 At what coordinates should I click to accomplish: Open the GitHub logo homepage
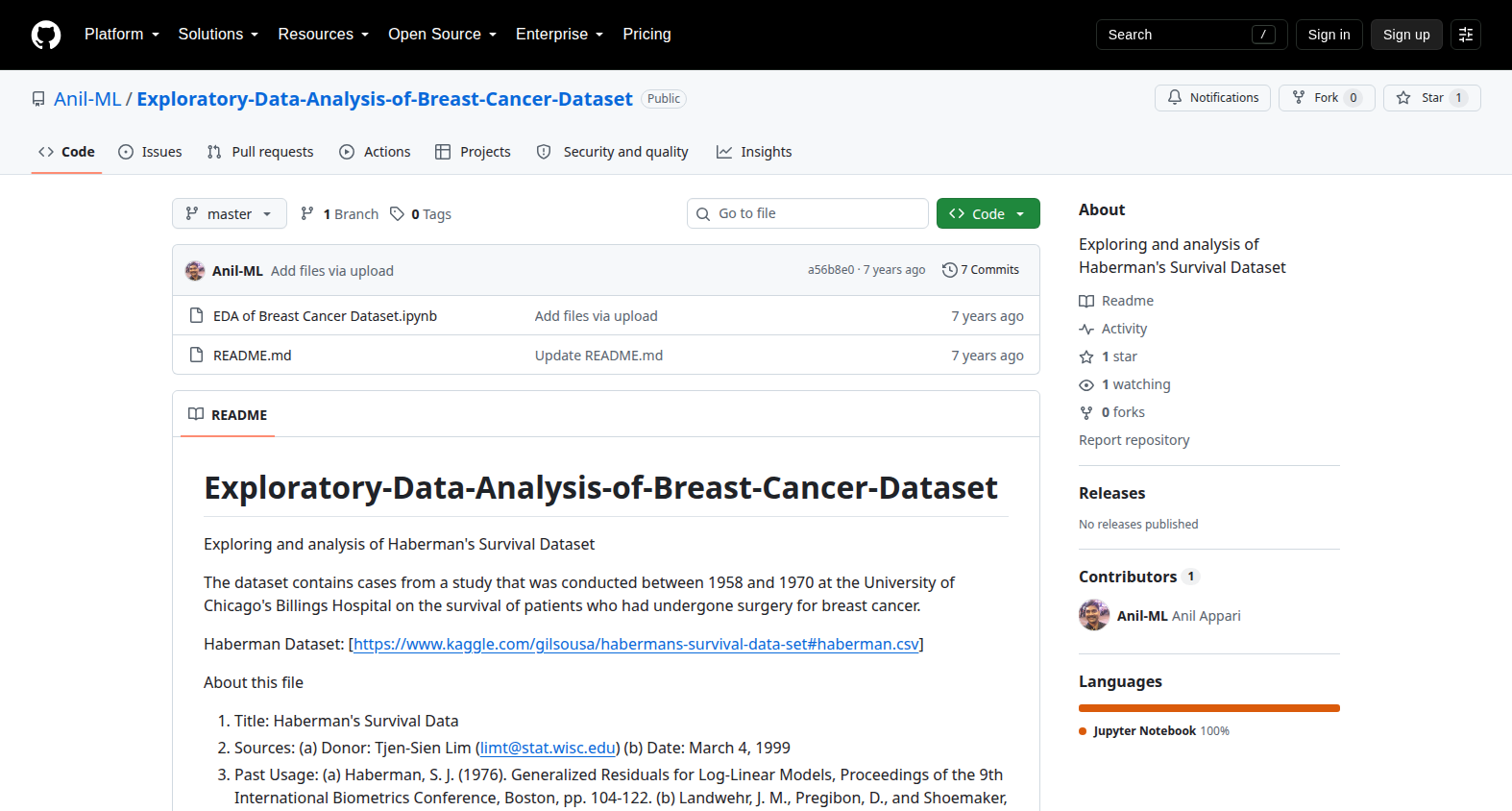point(46,35)
